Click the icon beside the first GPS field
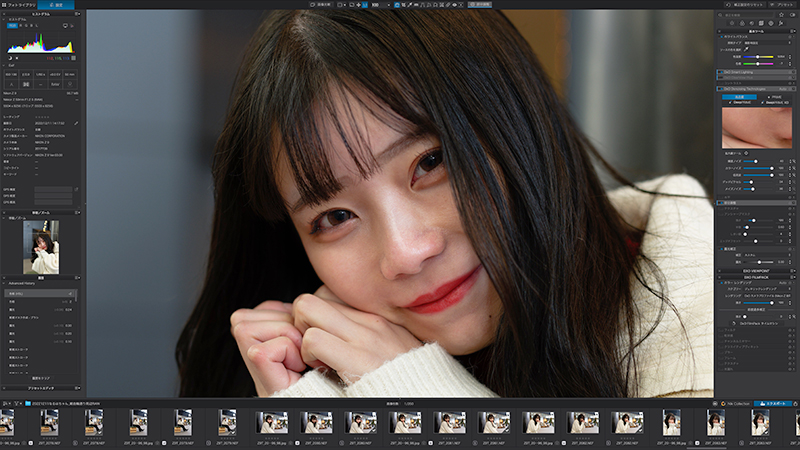 coord(77,189)
